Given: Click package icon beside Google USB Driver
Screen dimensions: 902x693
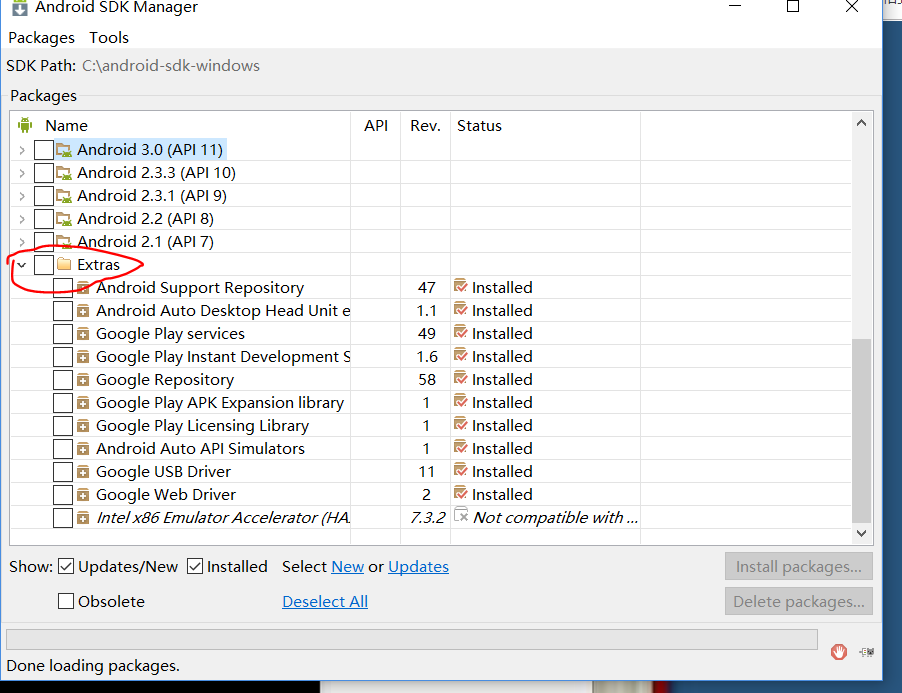Looking at the screenshot, I should [83, 472].
